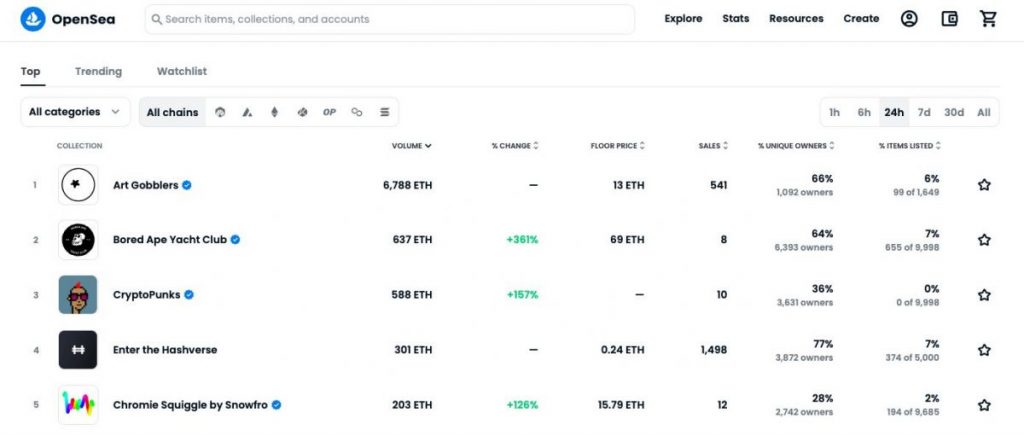Click the OpenSea wordmark text
This screenshot has height=435, width=1024.
(x=83, y=20)
